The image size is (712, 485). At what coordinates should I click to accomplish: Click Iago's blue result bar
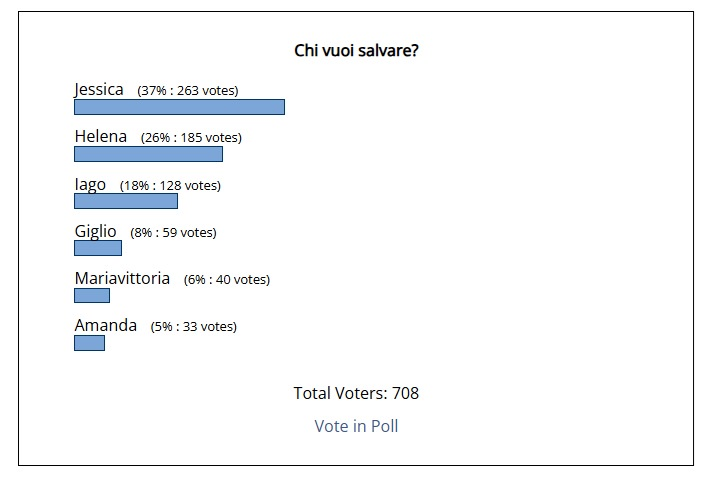(126, 201)
